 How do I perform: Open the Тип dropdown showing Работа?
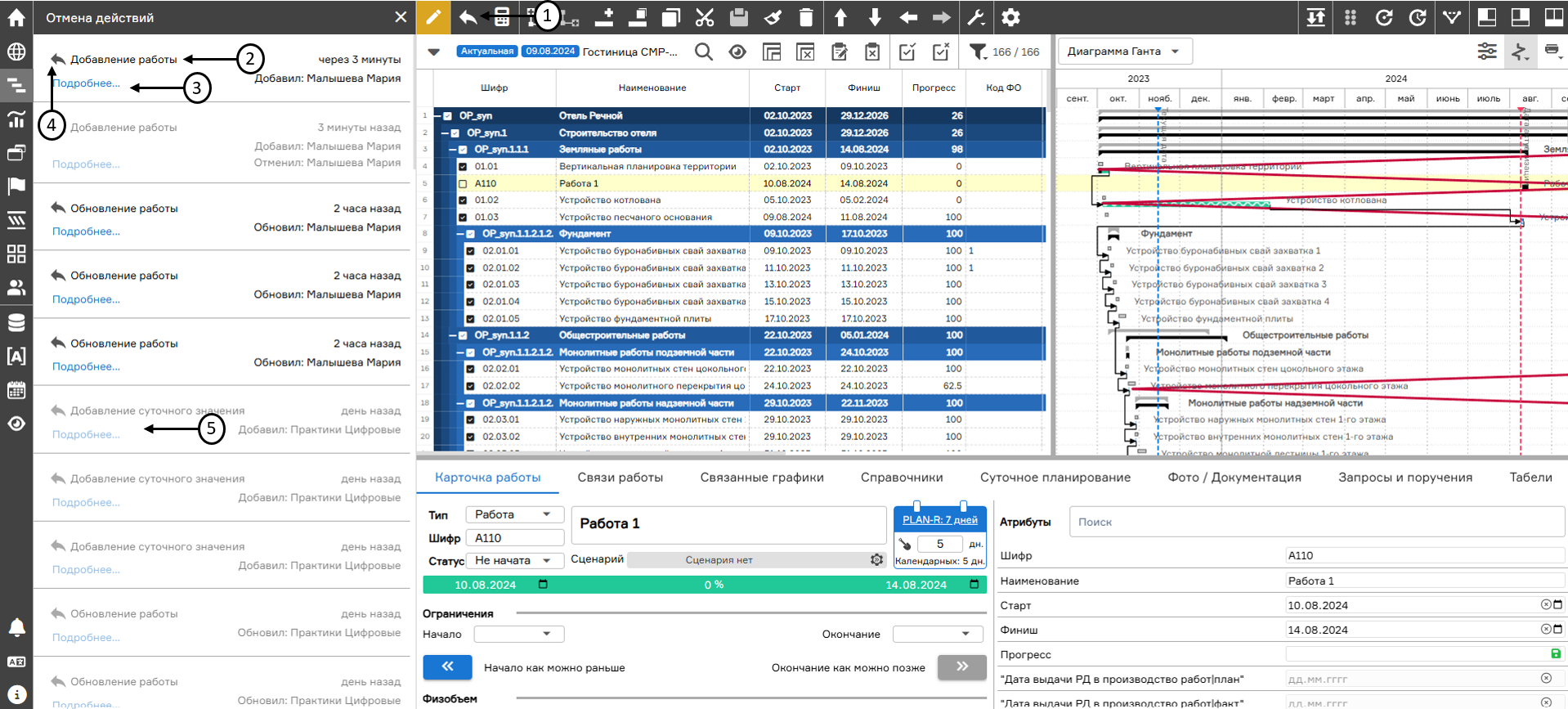(x=515, y=514)
